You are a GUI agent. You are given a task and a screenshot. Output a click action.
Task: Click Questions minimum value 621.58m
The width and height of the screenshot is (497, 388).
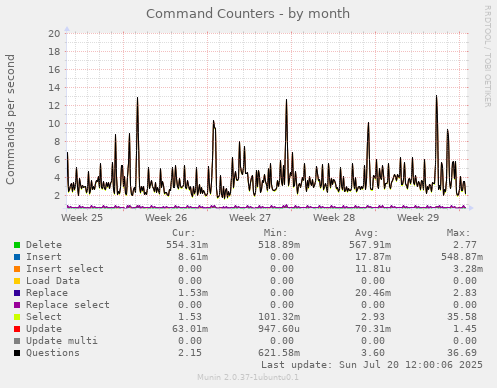coord(279,353)
